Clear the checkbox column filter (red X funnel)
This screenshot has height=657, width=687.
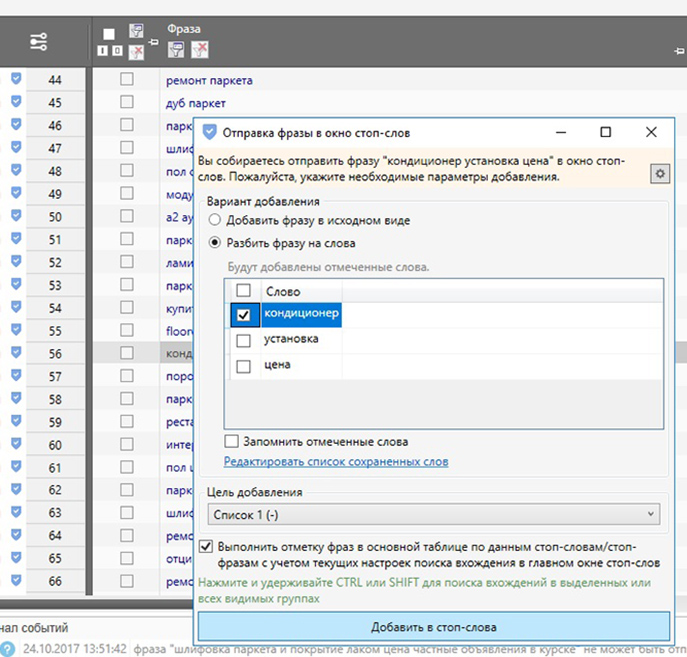136,53
